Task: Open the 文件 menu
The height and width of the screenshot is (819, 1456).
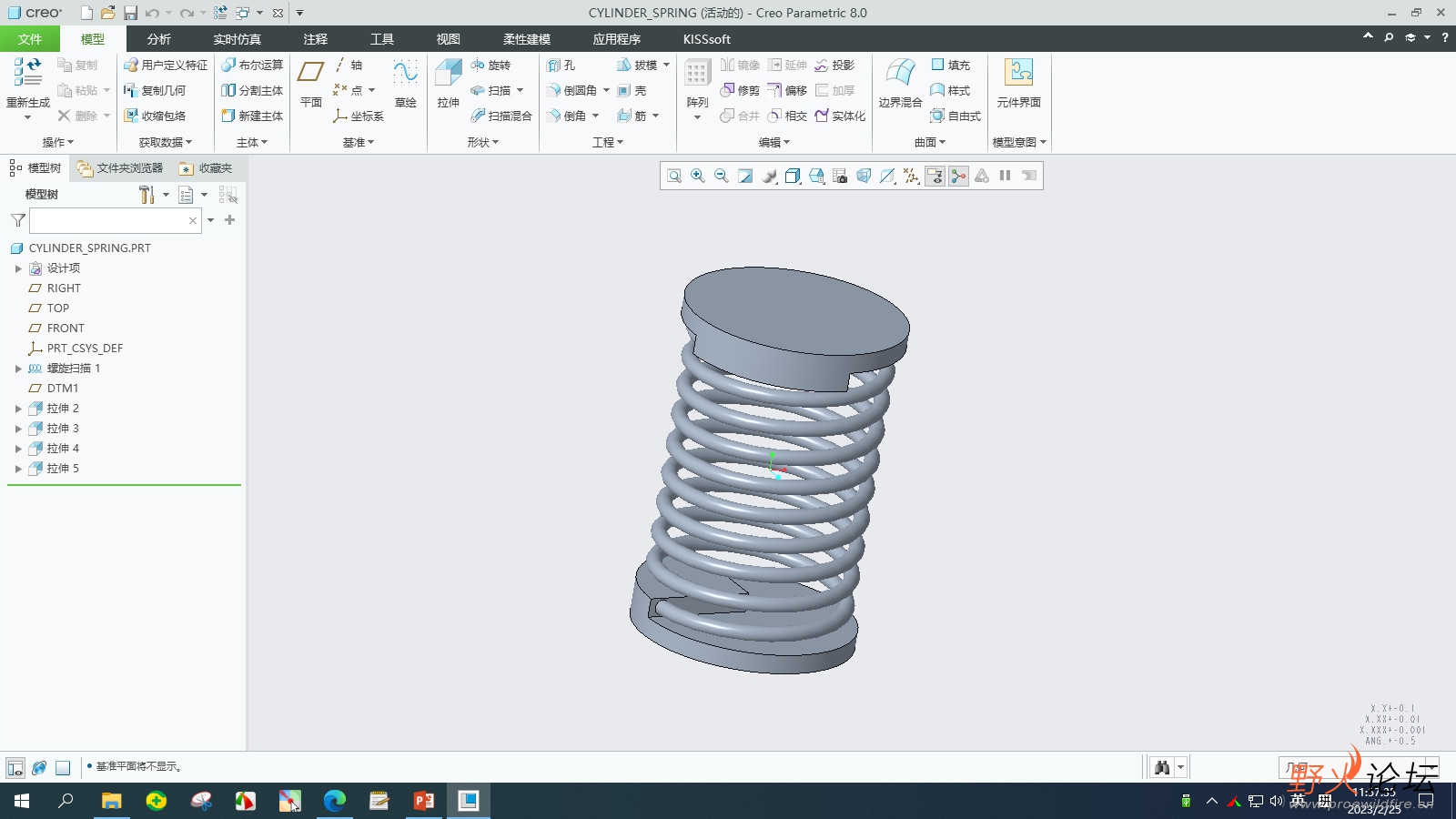Action: [x=30, y=39]
